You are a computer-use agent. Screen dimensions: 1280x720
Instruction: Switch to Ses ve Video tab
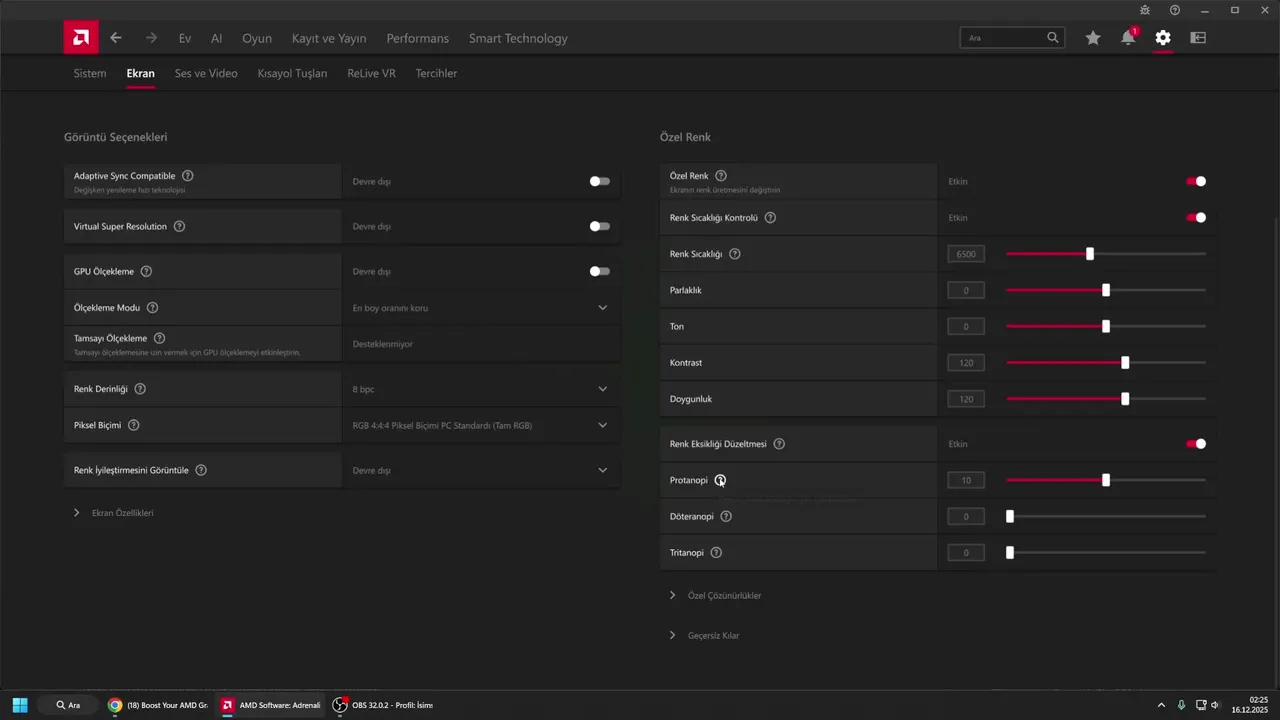[206, 73]
